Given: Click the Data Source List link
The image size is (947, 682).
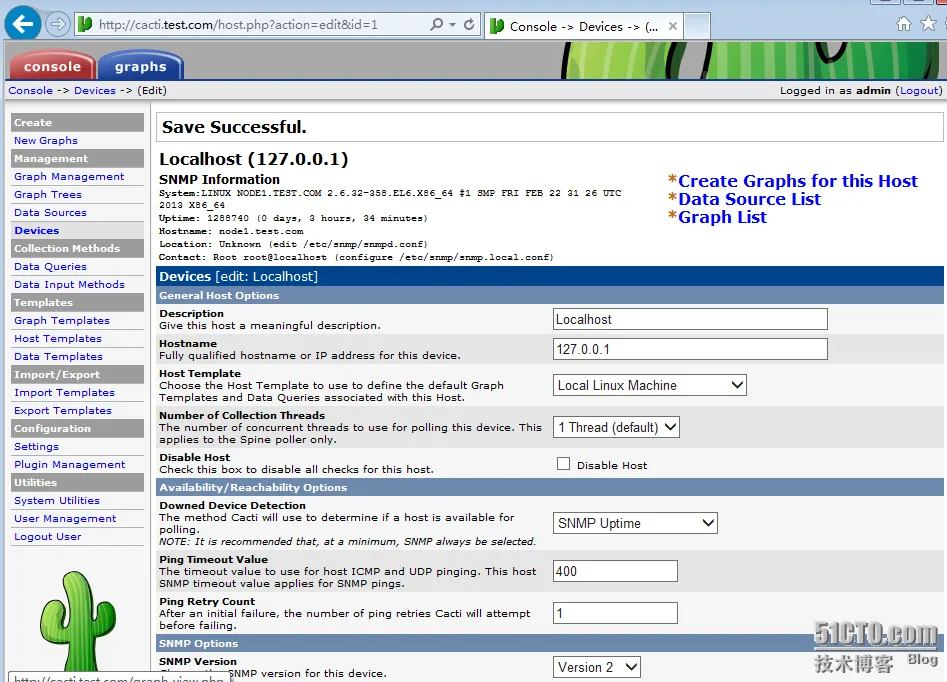Looking at the screenshot, I should click(x=749, y=199).
